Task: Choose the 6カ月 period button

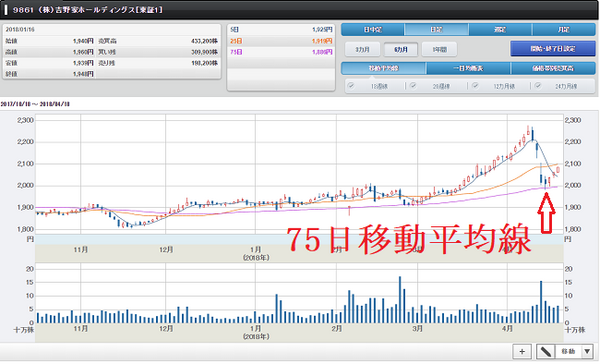Action: pyautogui.click(x=401, y=49)
